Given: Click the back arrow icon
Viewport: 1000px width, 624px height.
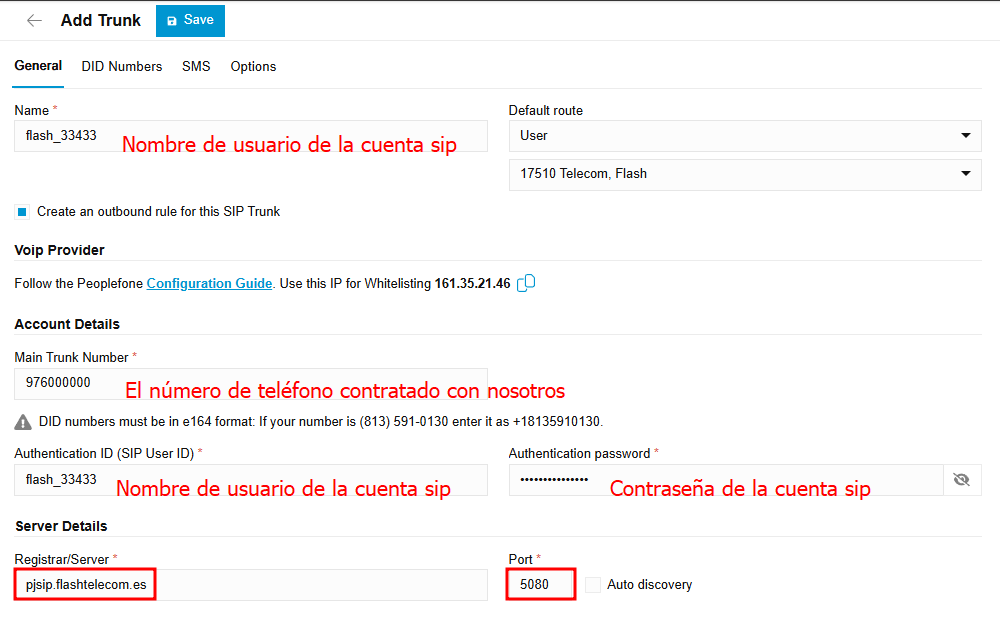Looking at the screenshot, I should pyautogui.click(x=34, y=20).
